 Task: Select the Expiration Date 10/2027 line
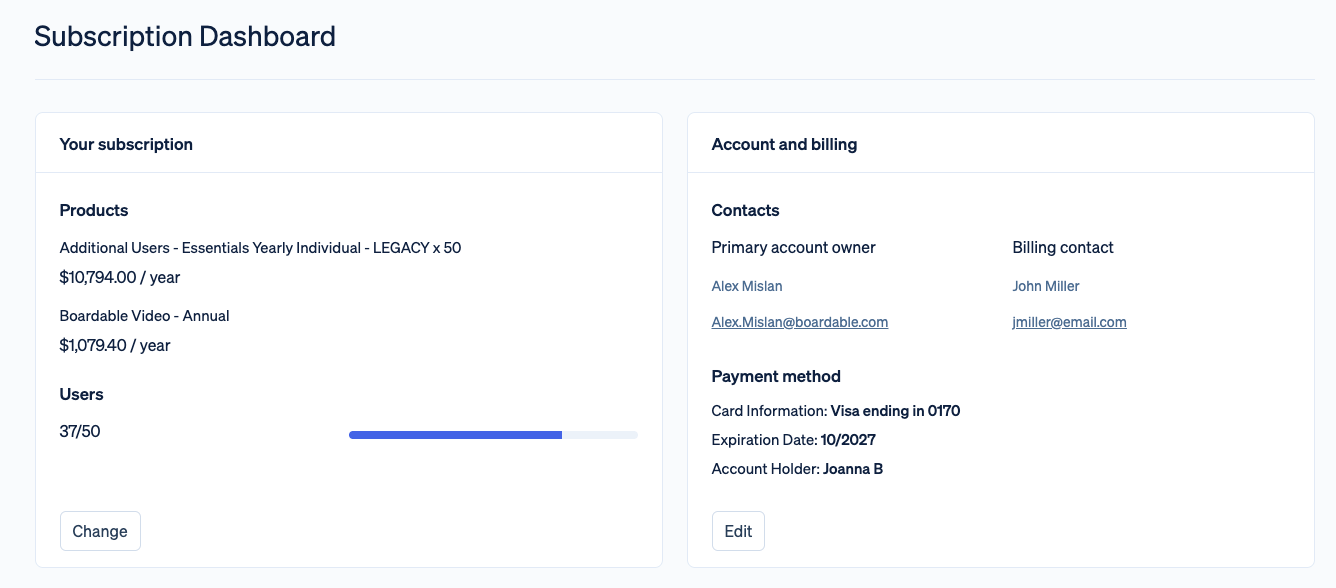[794, 440]
